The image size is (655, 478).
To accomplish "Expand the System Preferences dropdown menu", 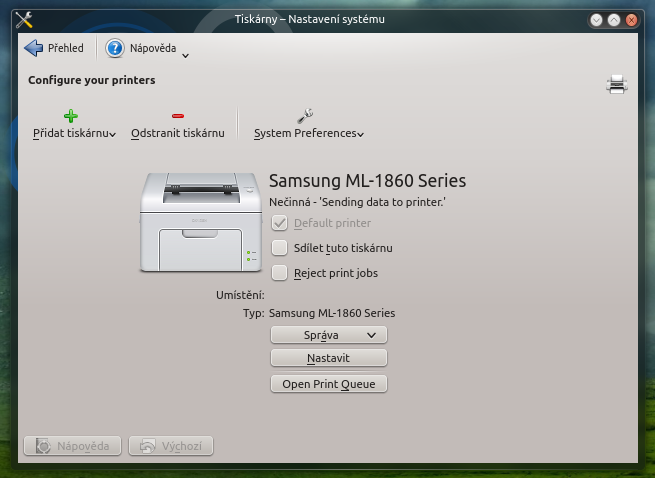I will [x=360, y=134].
